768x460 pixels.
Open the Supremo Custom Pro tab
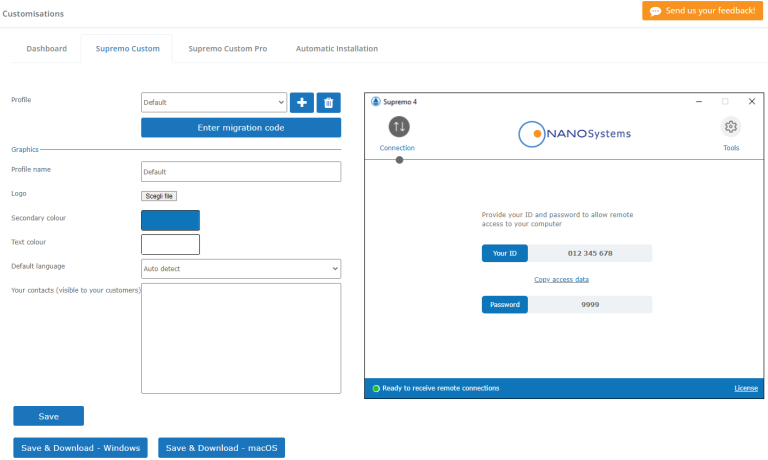point(228,48)
